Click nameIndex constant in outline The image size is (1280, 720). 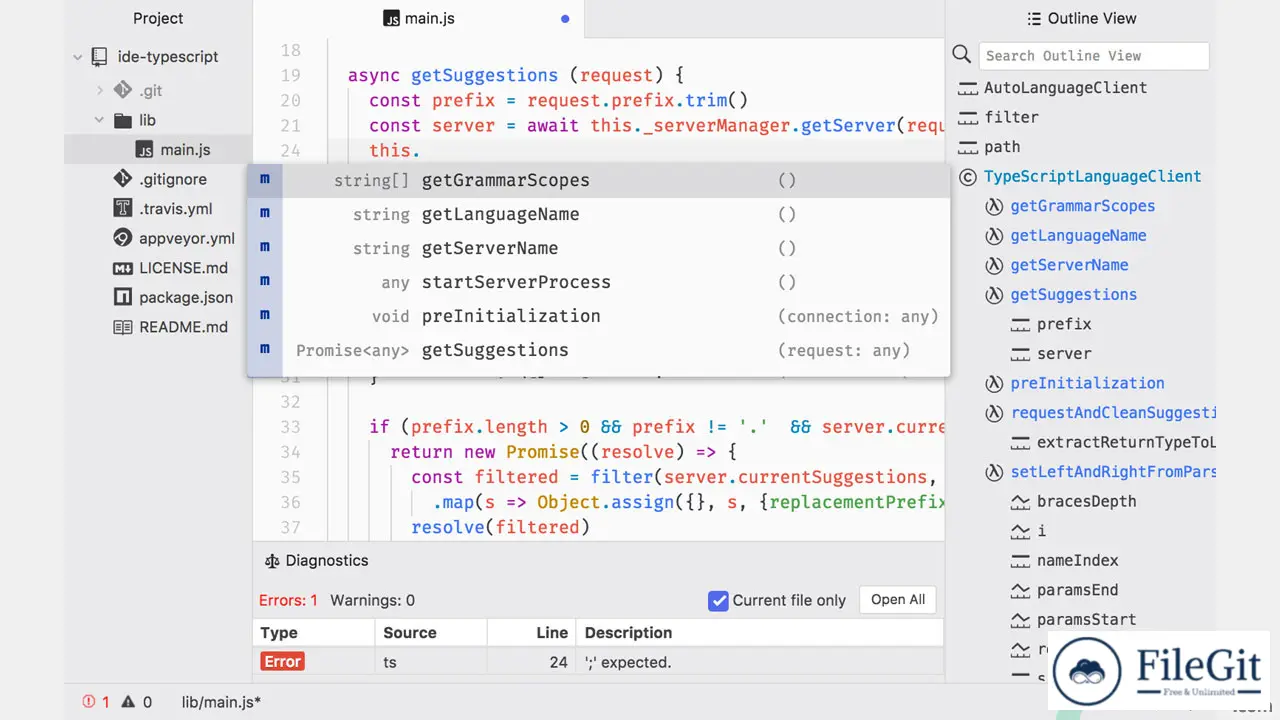click(1078, 560)
